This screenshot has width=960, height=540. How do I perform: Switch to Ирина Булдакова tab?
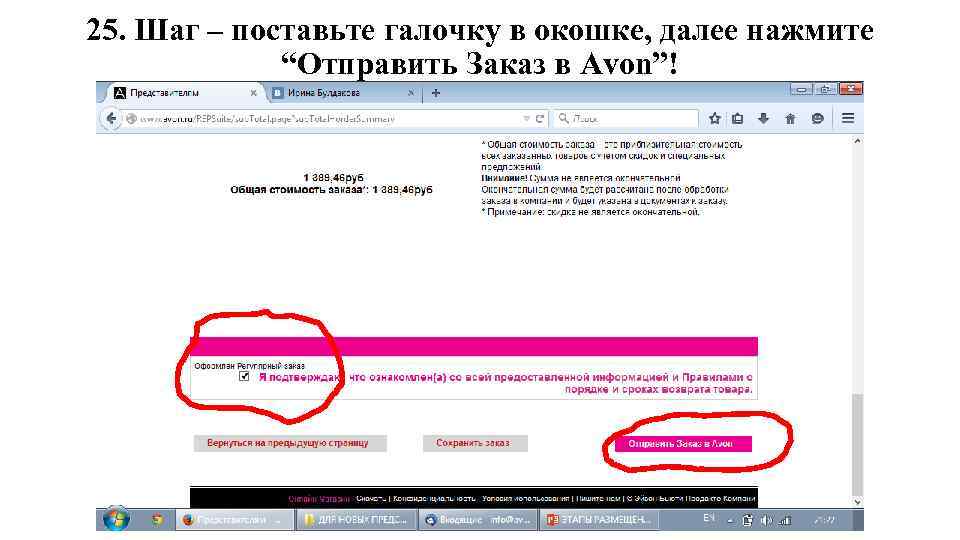coord(343,93)
